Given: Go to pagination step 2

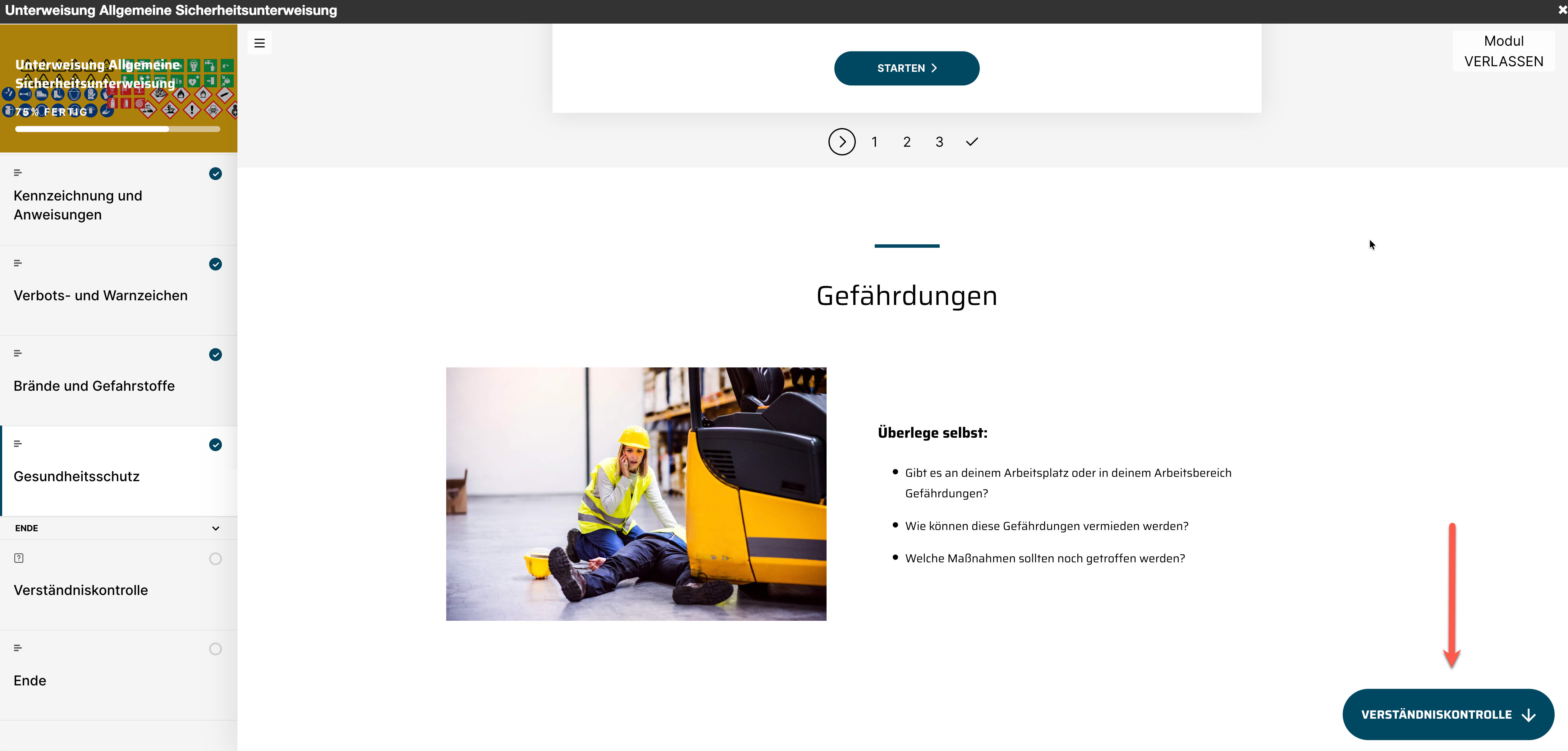Looking at the screenshot, I should 906,142.
